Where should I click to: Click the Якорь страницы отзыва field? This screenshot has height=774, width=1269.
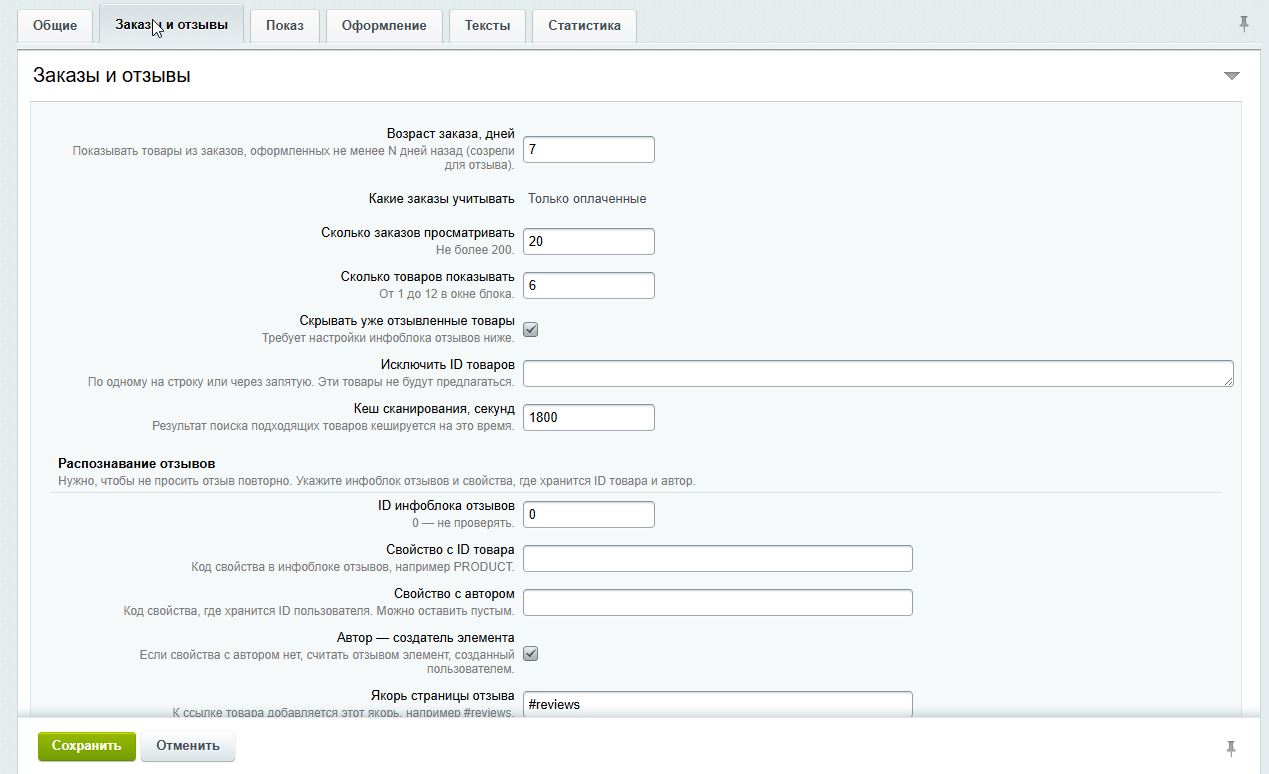(x=718, y=704)
